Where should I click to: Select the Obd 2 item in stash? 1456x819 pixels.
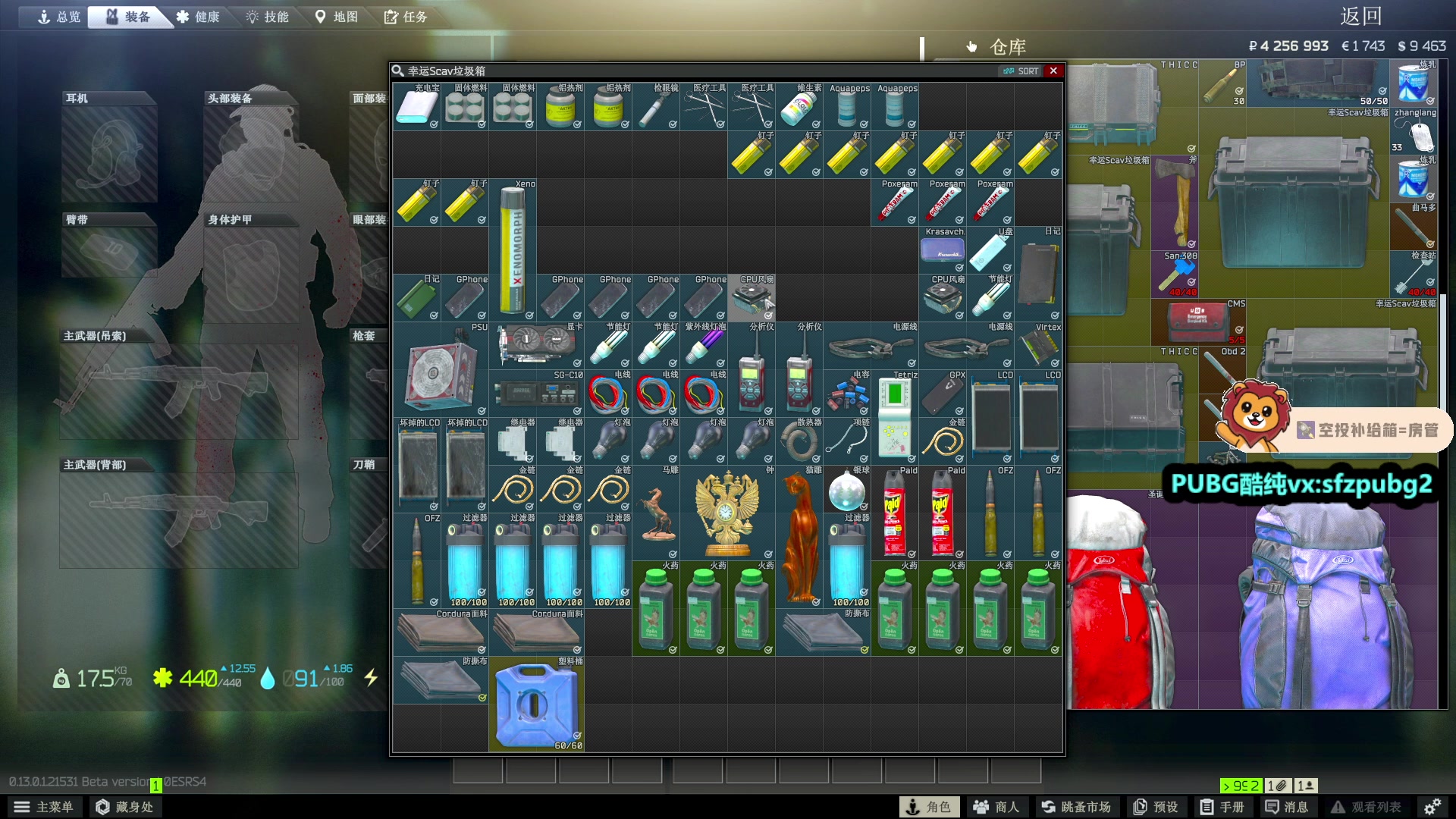1222,369
